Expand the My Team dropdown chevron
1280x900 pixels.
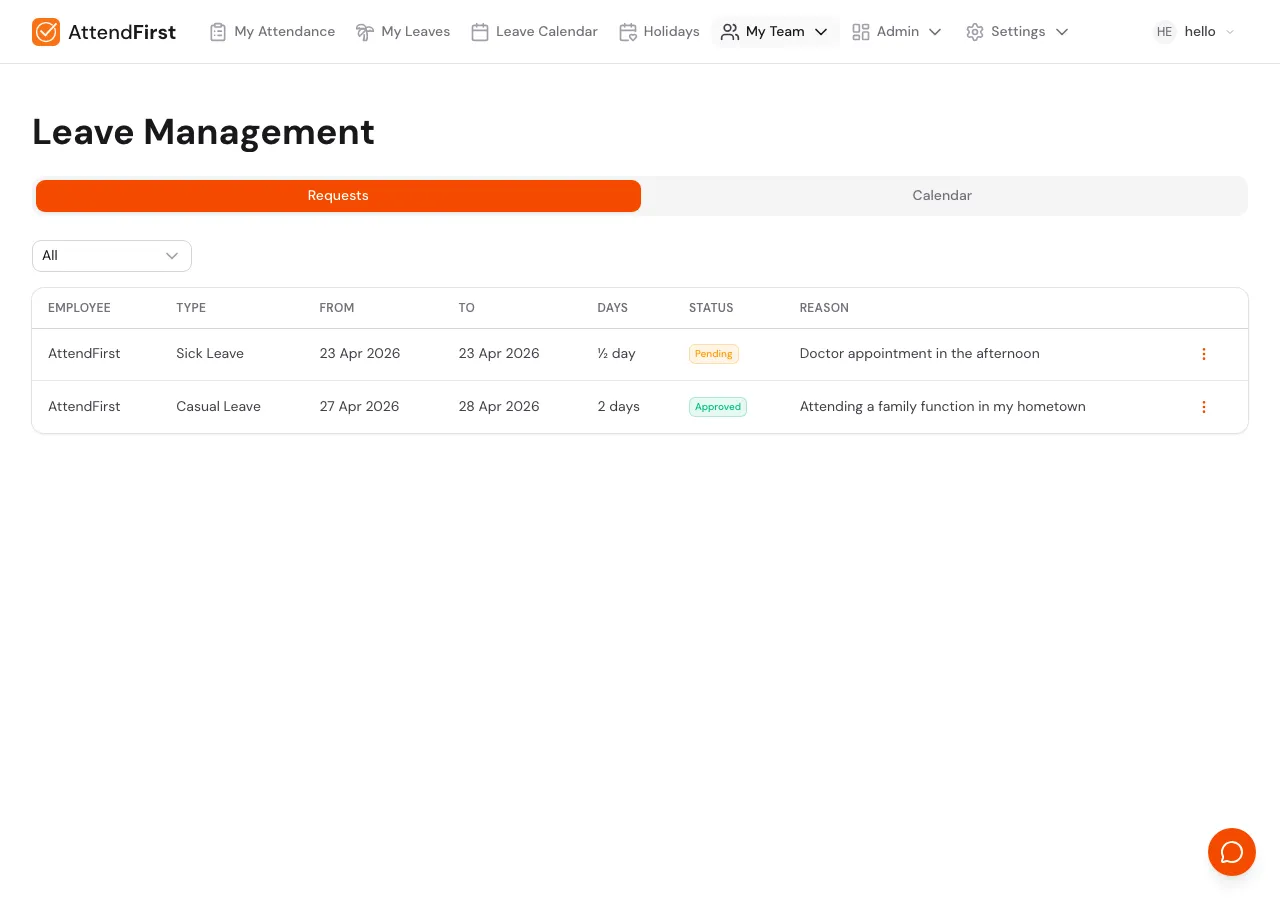[821, 32]
